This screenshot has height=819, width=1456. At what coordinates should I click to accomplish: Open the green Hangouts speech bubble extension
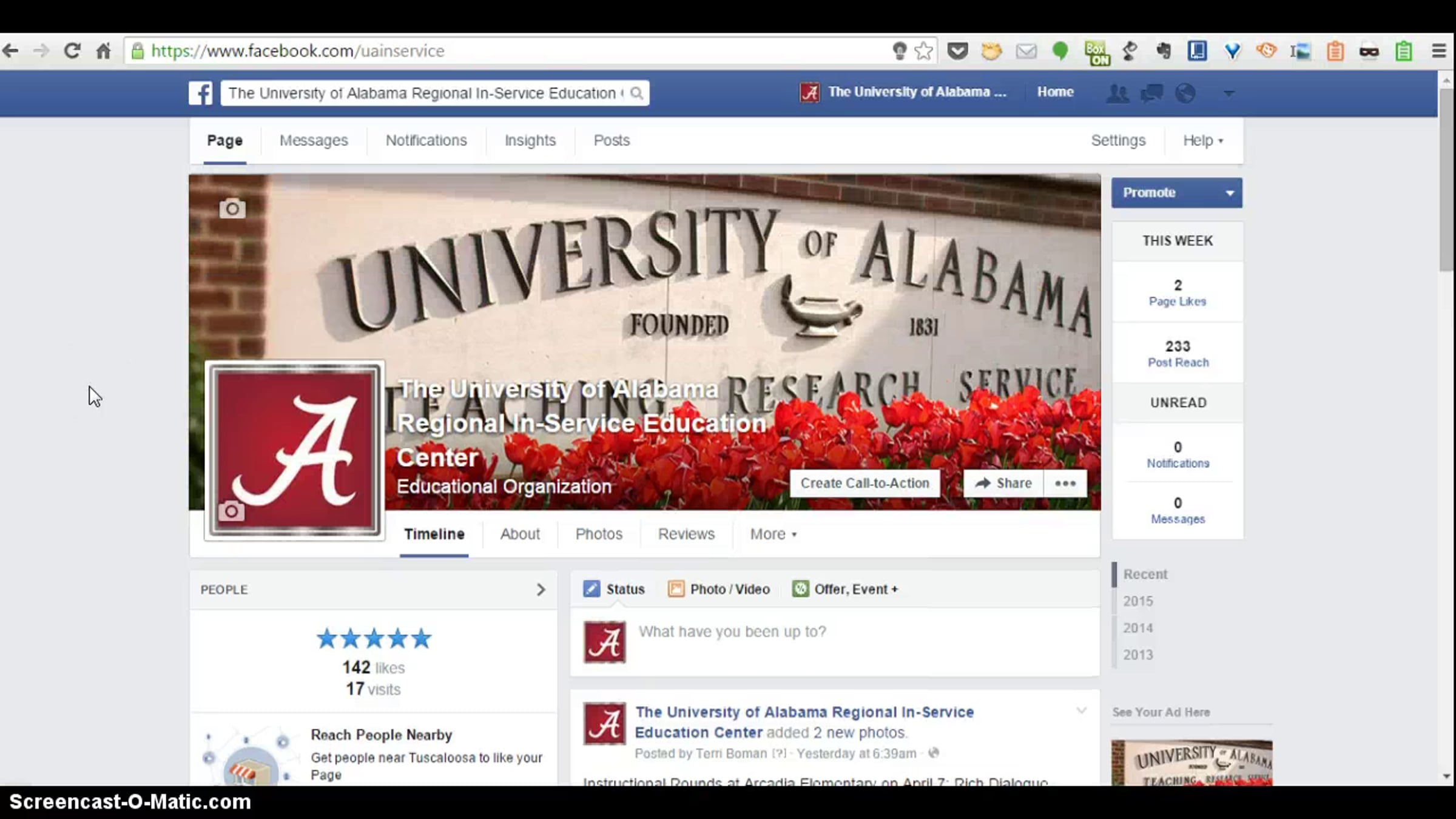pyautogui.click(x=1060, y=52)
